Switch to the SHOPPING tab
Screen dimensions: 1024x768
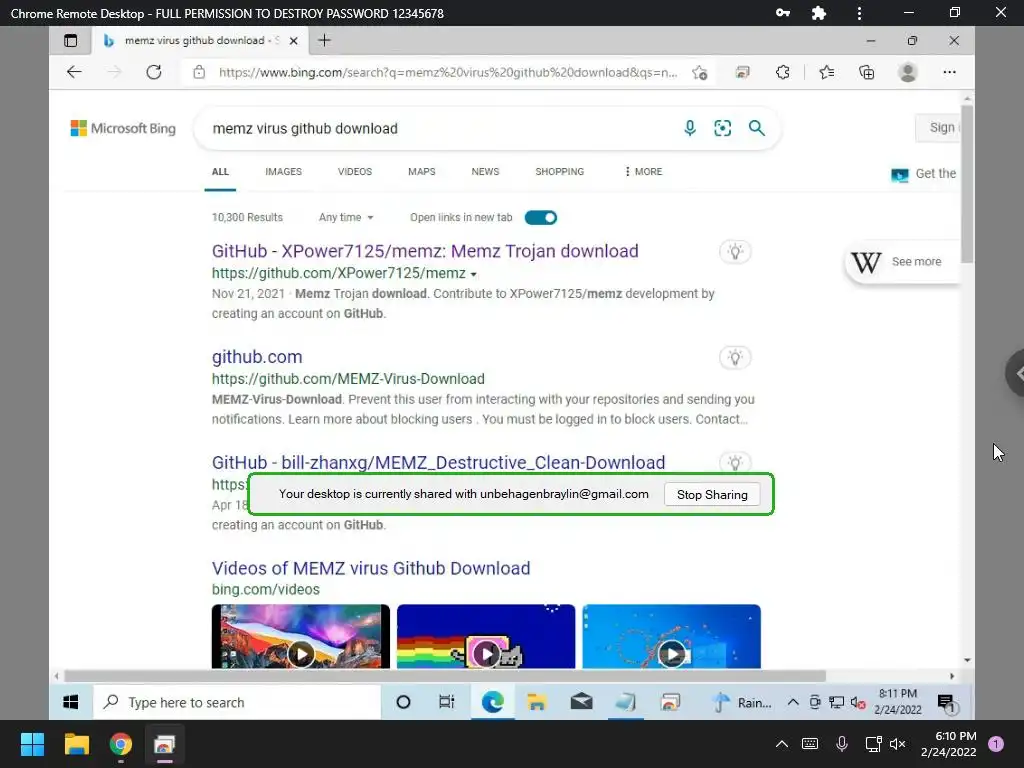560,172
